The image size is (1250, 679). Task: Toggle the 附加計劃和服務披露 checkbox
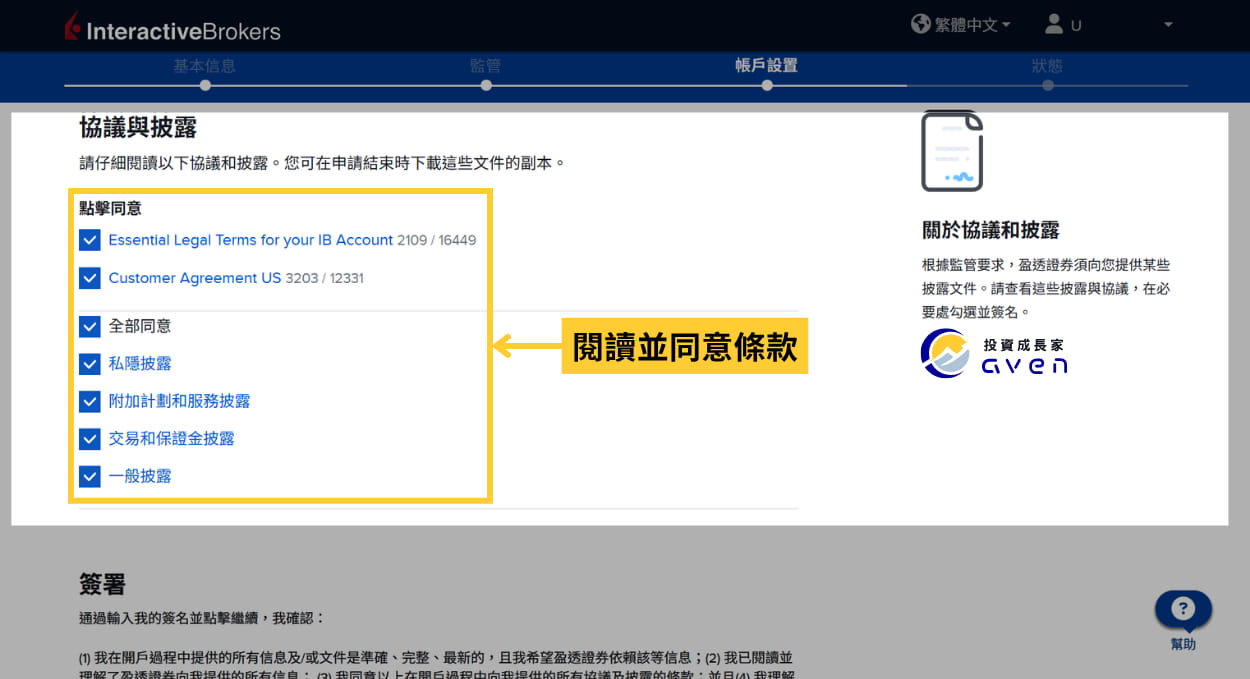click(90, 401)
